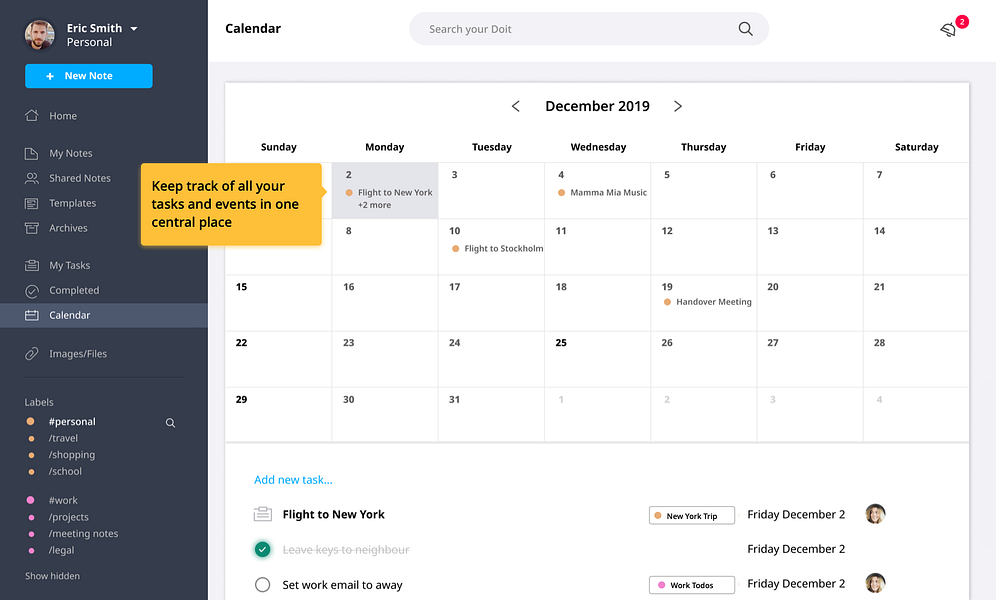This screenshot has height=600, width=996.
Task: Go to previous month with left chevron
Action: tap(516, 106)
